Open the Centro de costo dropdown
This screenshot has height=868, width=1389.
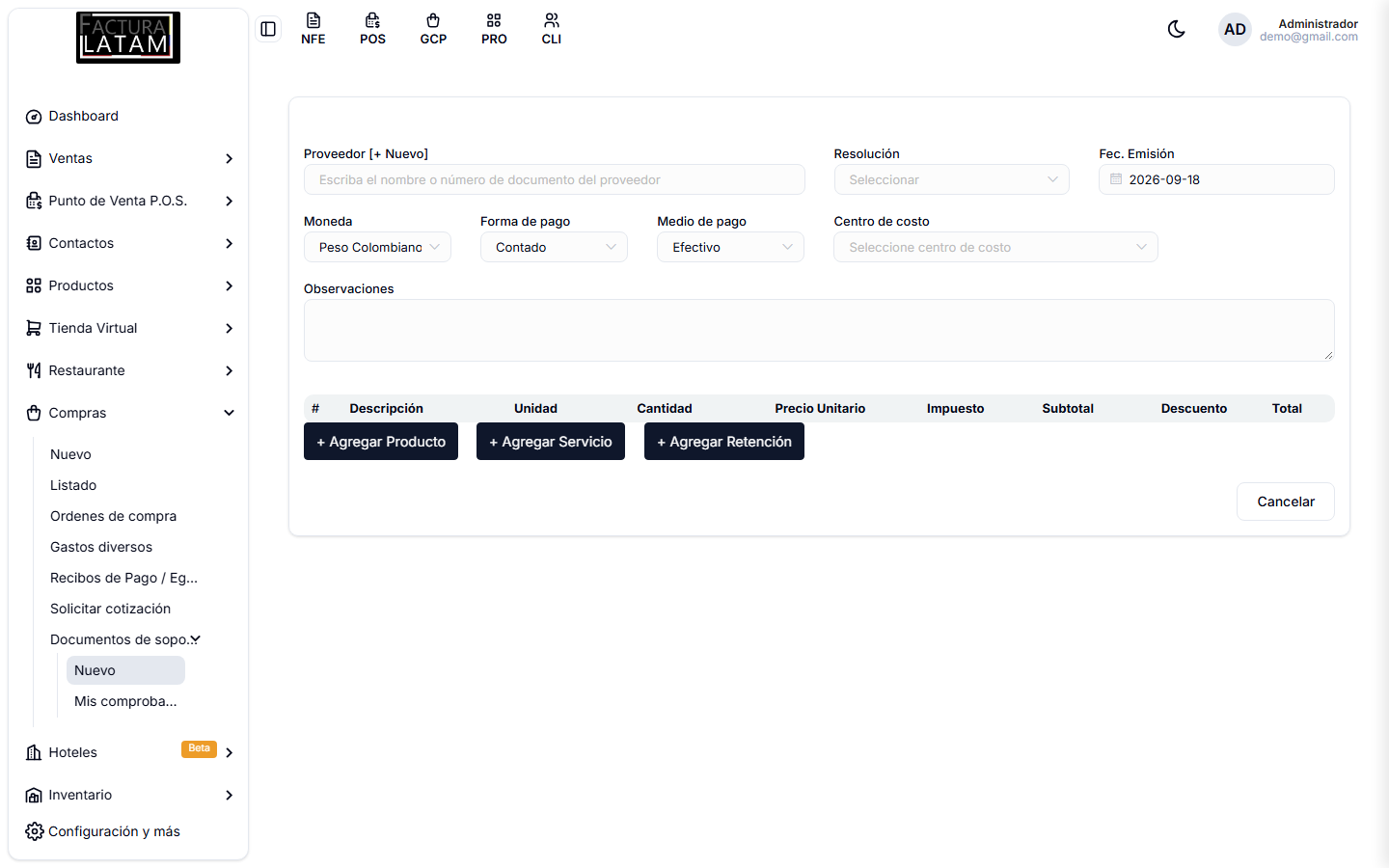(x=995, y=247)
